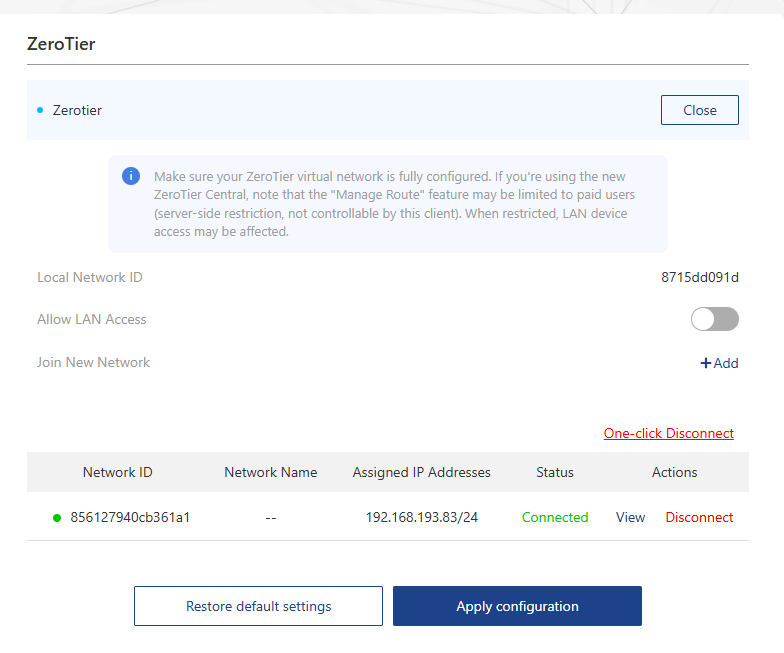Click the ZeroTier configuration notice text

tap(394, 204)
